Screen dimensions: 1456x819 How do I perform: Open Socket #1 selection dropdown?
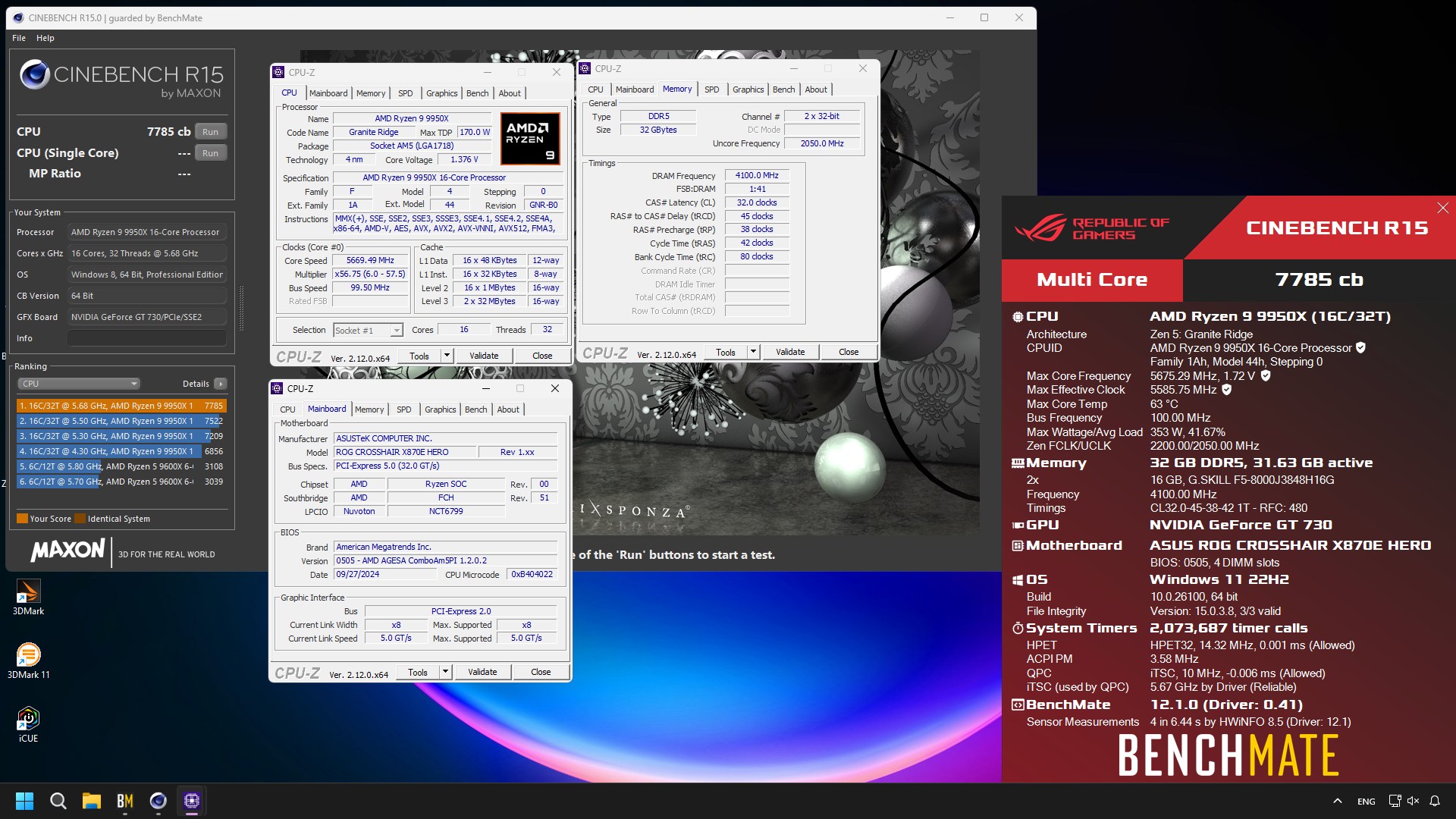point(368,331)
